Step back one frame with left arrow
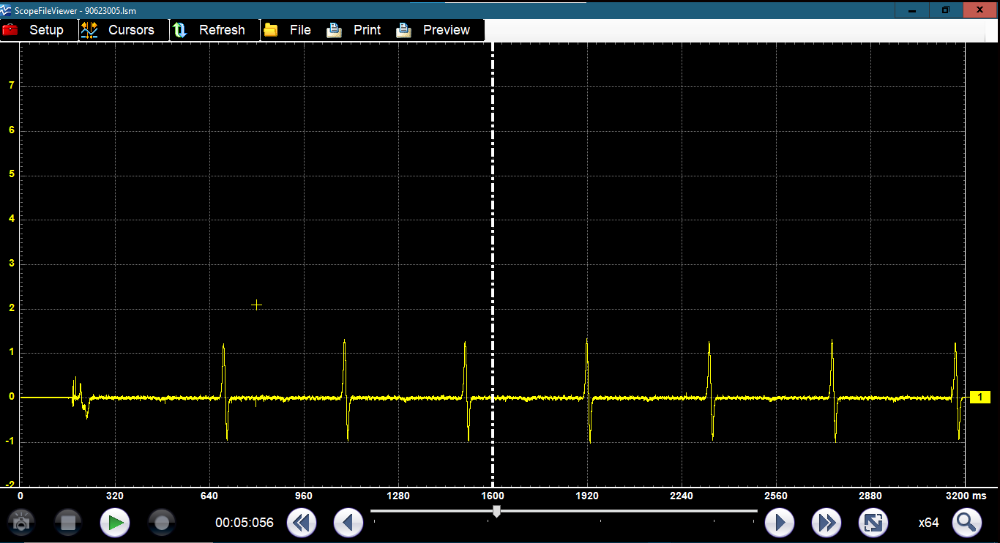Image resolution: width=1000 pixels, height=543 pixels. tap(348, 522)
